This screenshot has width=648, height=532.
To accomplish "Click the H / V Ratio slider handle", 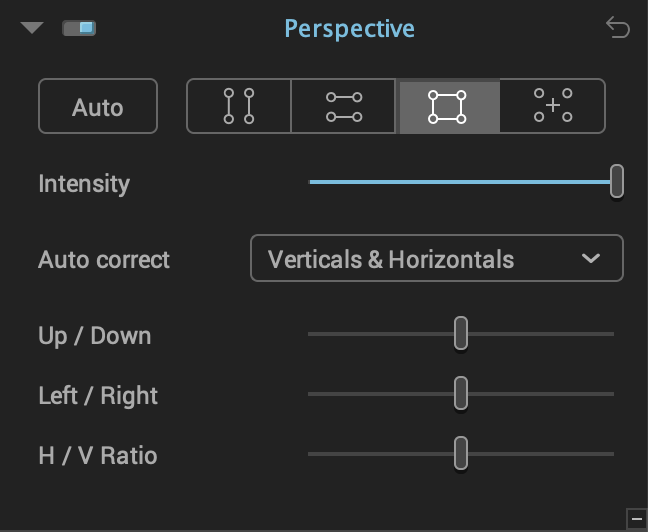I will pos(461,453).
